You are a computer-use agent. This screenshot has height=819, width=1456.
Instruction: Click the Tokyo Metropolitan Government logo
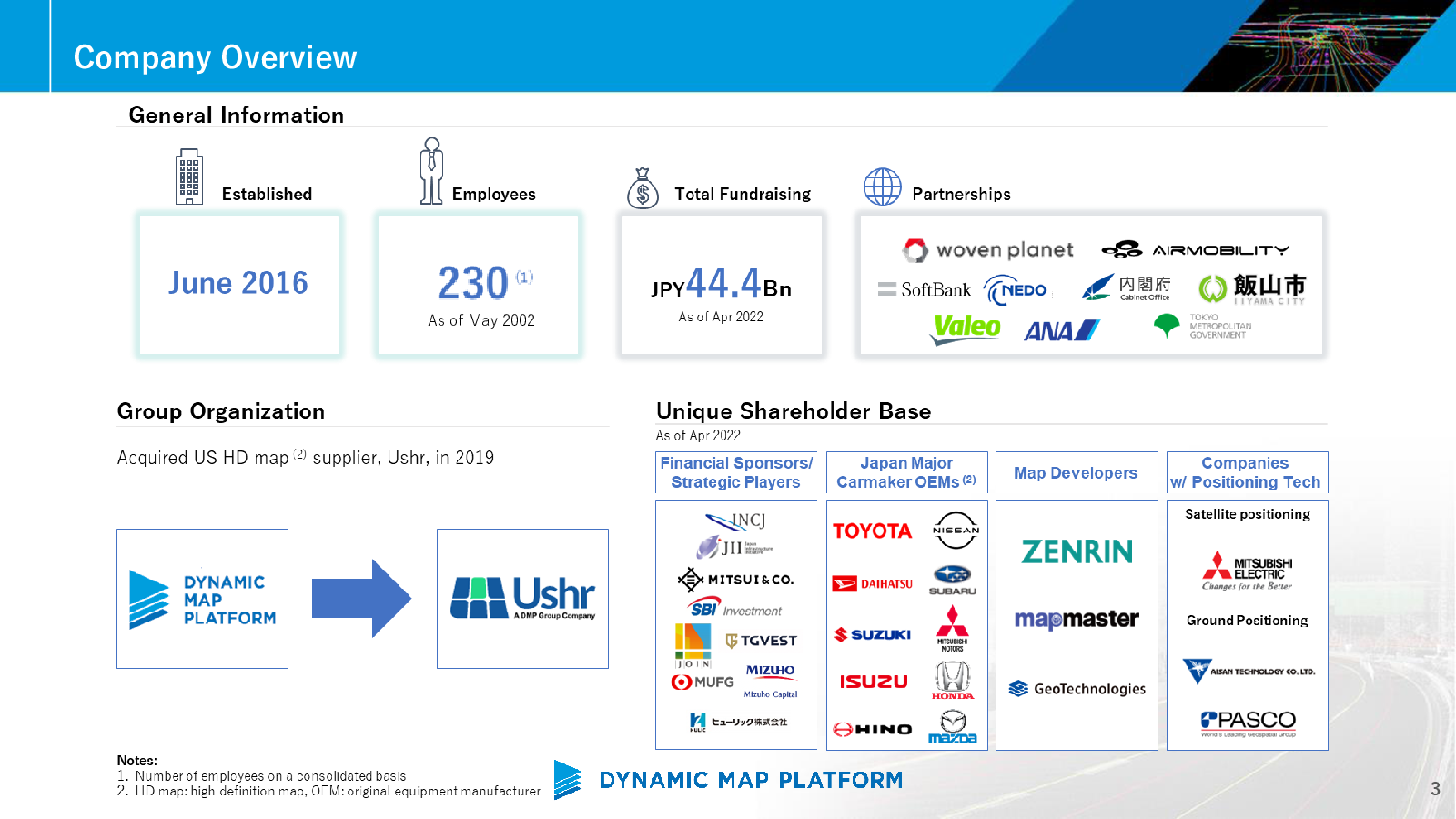[x=1202, y=327]
